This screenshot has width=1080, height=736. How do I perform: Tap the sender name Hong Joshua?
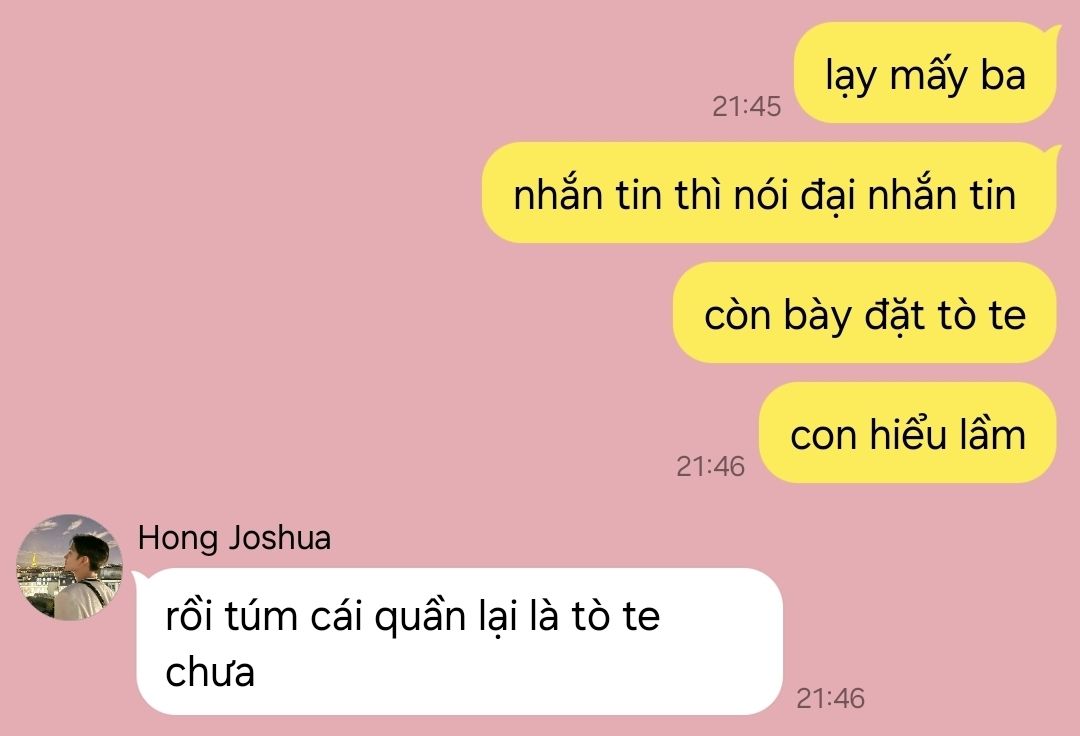pyautogui.click(x=234, y=538)
